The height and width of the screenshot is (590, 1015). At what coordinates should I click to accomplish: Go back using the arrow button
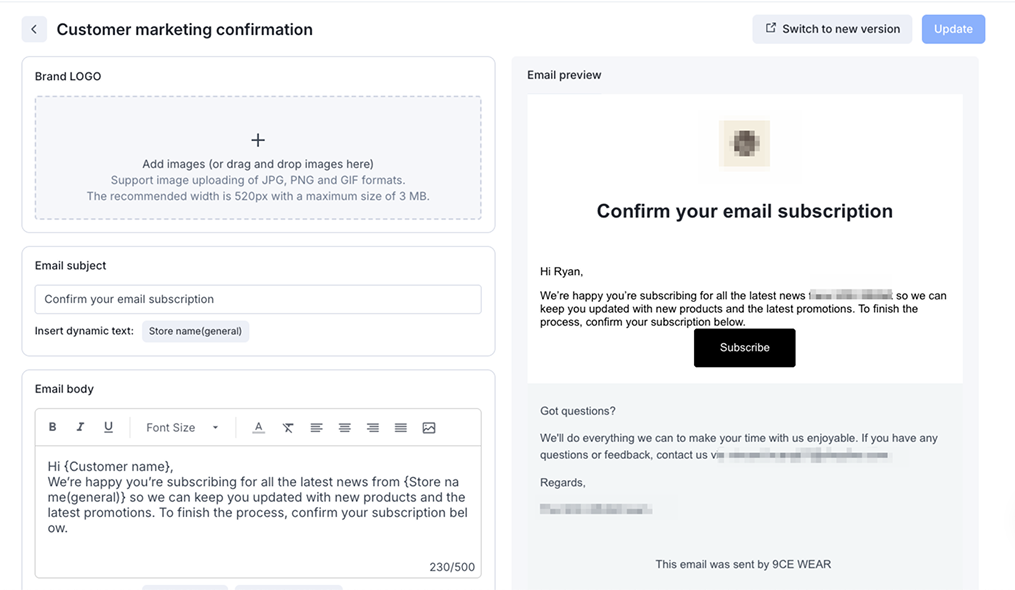tap(34, 30)
